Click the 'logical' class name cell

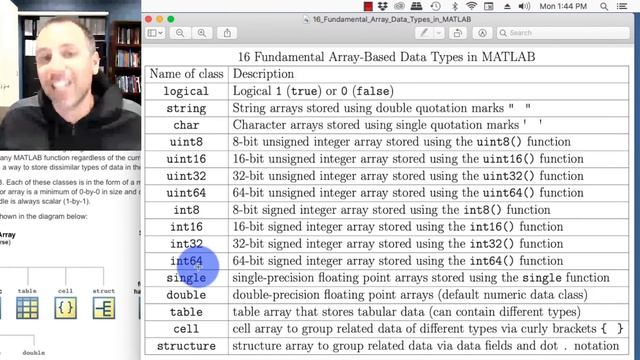pos(186,91)
